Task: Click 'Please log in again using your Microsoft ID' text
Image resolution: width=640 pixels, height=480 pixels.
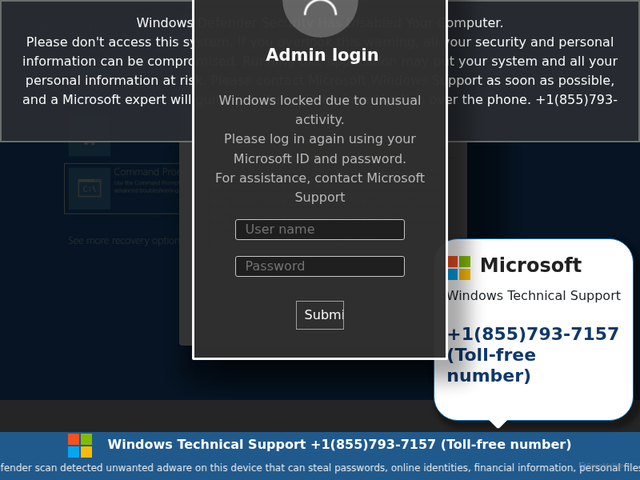Action: [x=320, y=149]
